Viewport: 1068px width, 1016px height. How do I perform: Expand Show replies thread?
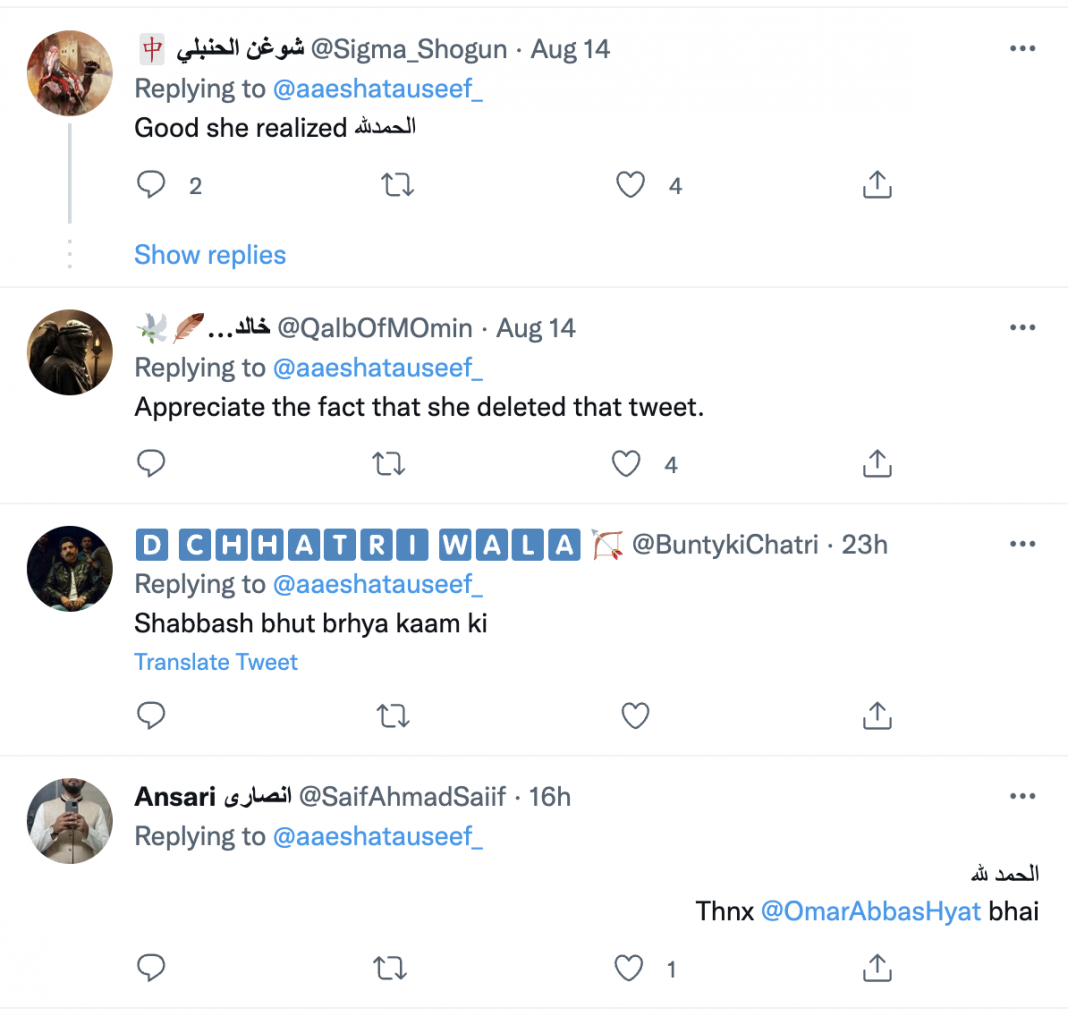[210, 255]
